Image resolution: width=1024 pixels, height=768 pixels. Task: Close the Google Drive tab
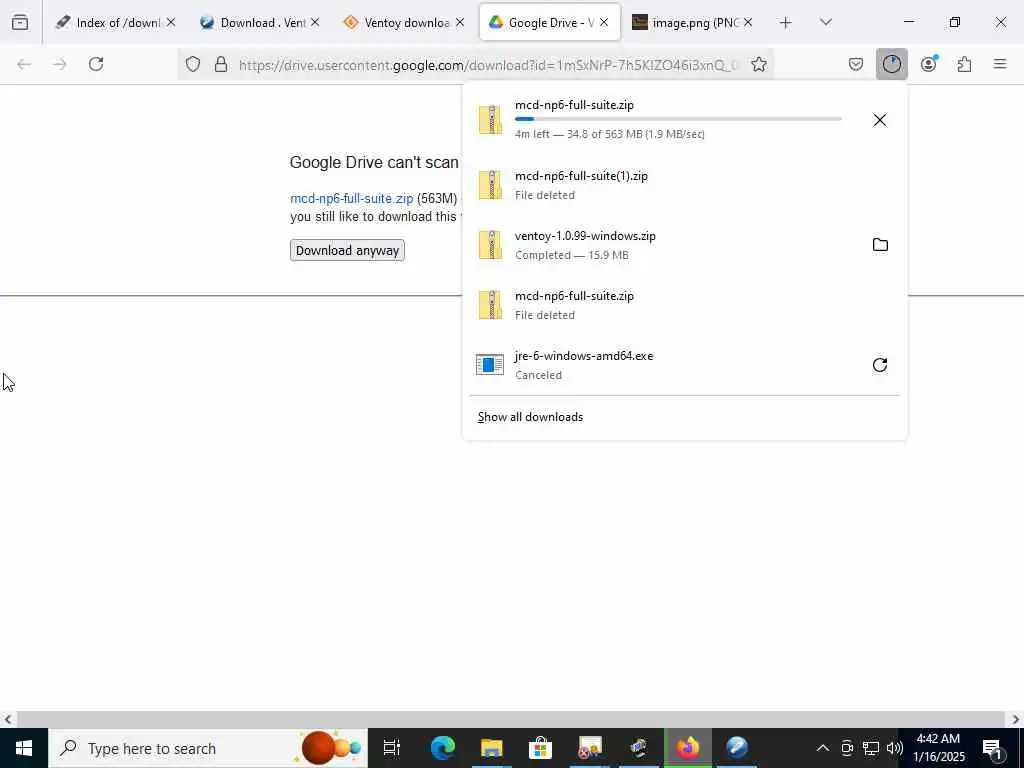604,22
